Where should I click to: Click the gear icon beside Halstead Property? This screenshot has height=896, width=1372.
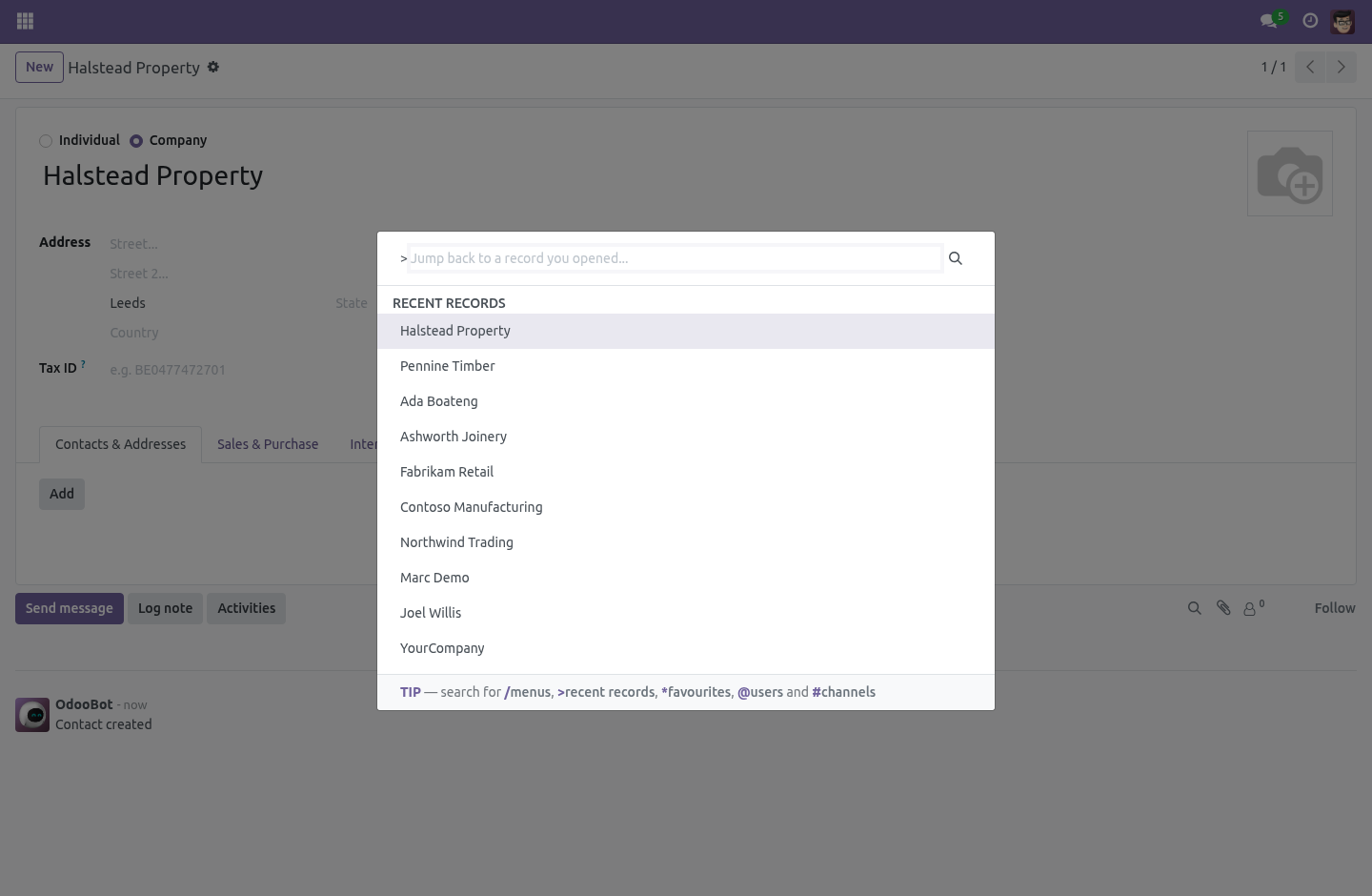213,67
